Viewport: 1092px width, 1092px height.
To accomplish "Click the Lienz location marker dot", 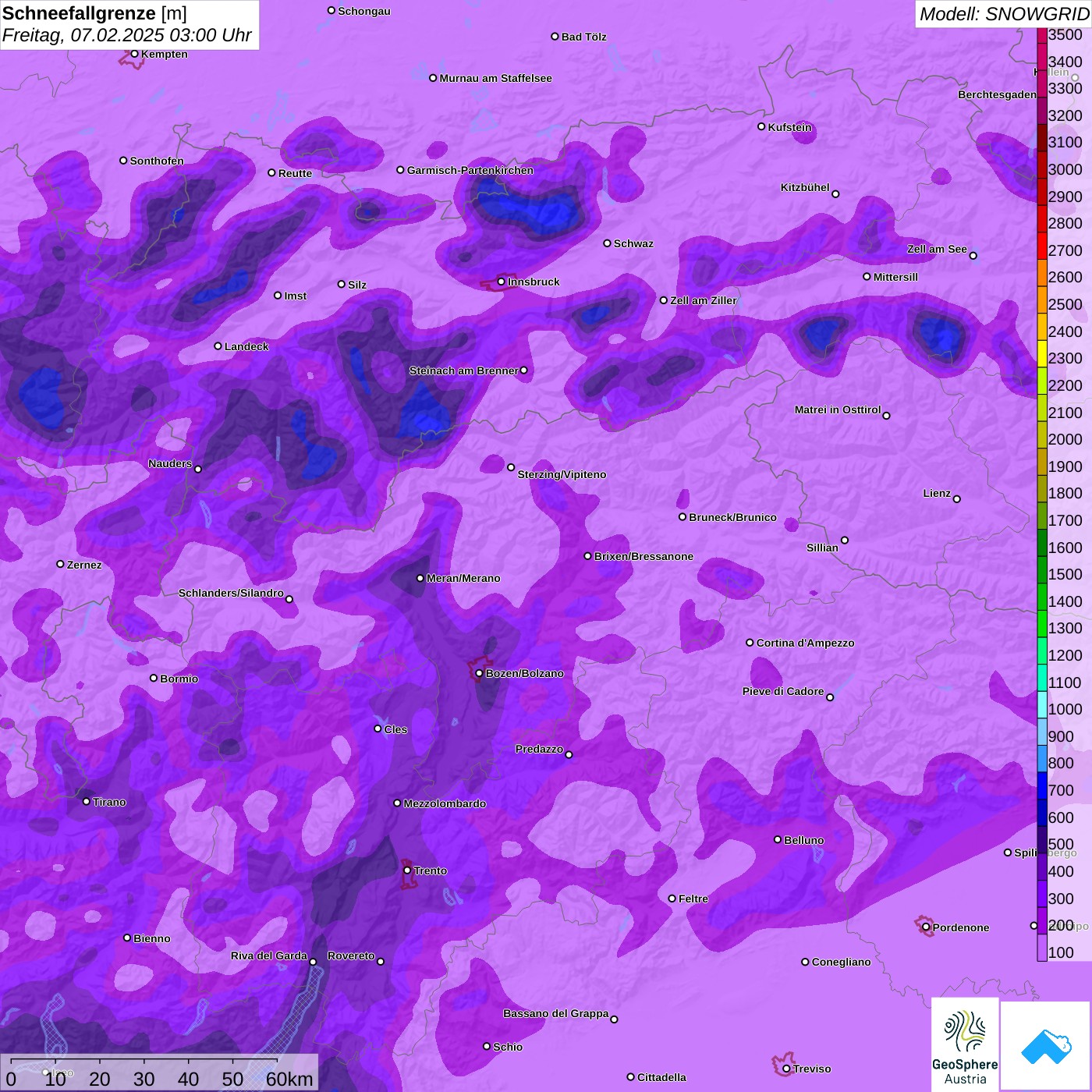I will pyautogui.click(x=957, y=499).
